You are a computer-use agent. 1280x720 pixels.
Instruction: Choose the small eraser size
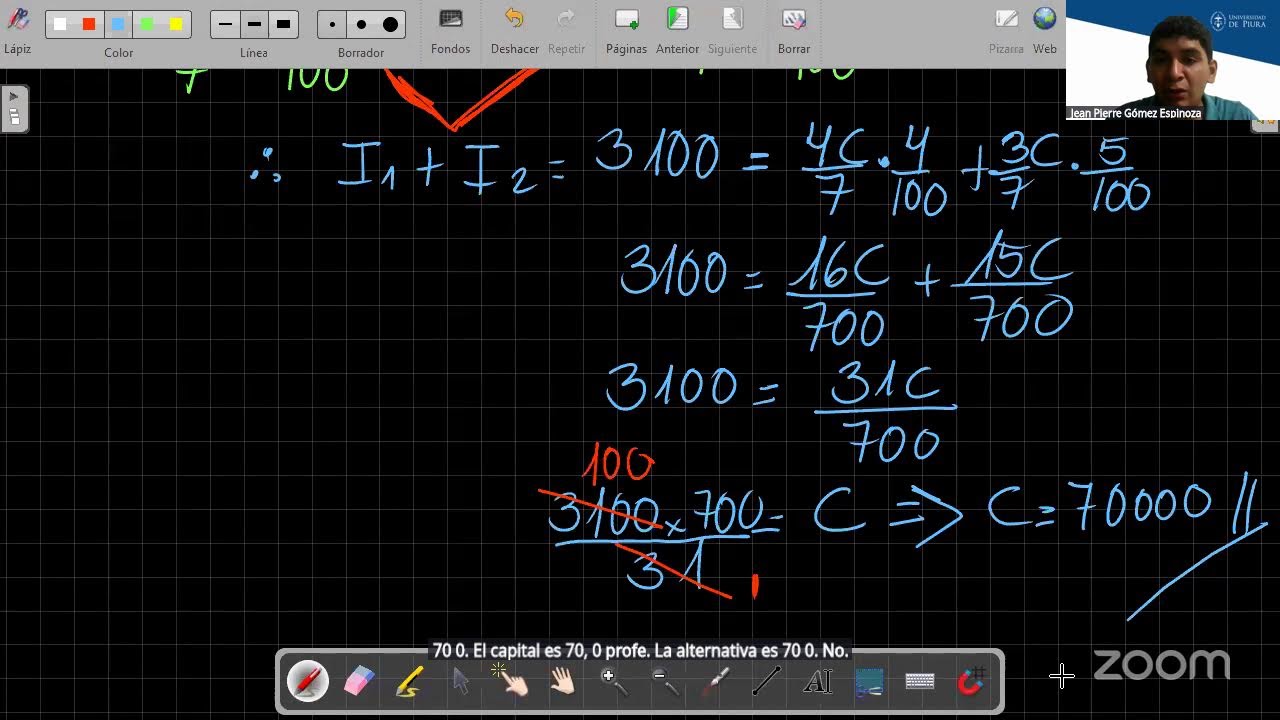point(332,24)
